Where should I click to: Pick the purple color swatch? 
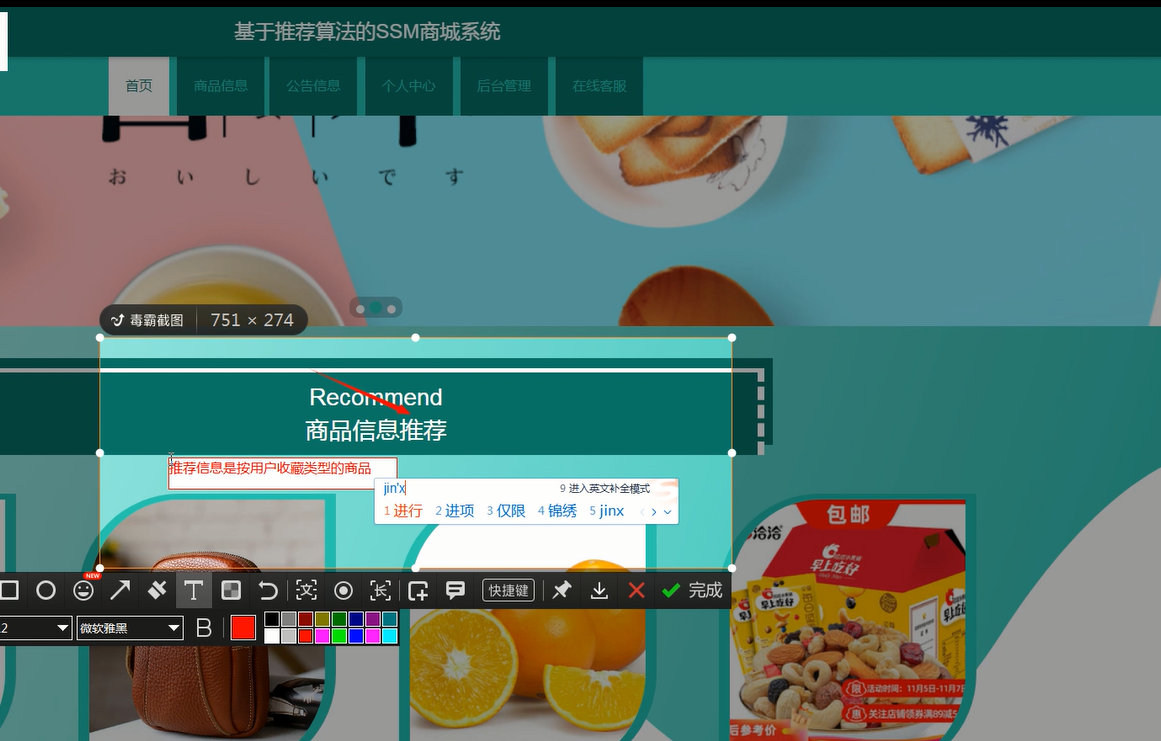click(x=372, y=620)
